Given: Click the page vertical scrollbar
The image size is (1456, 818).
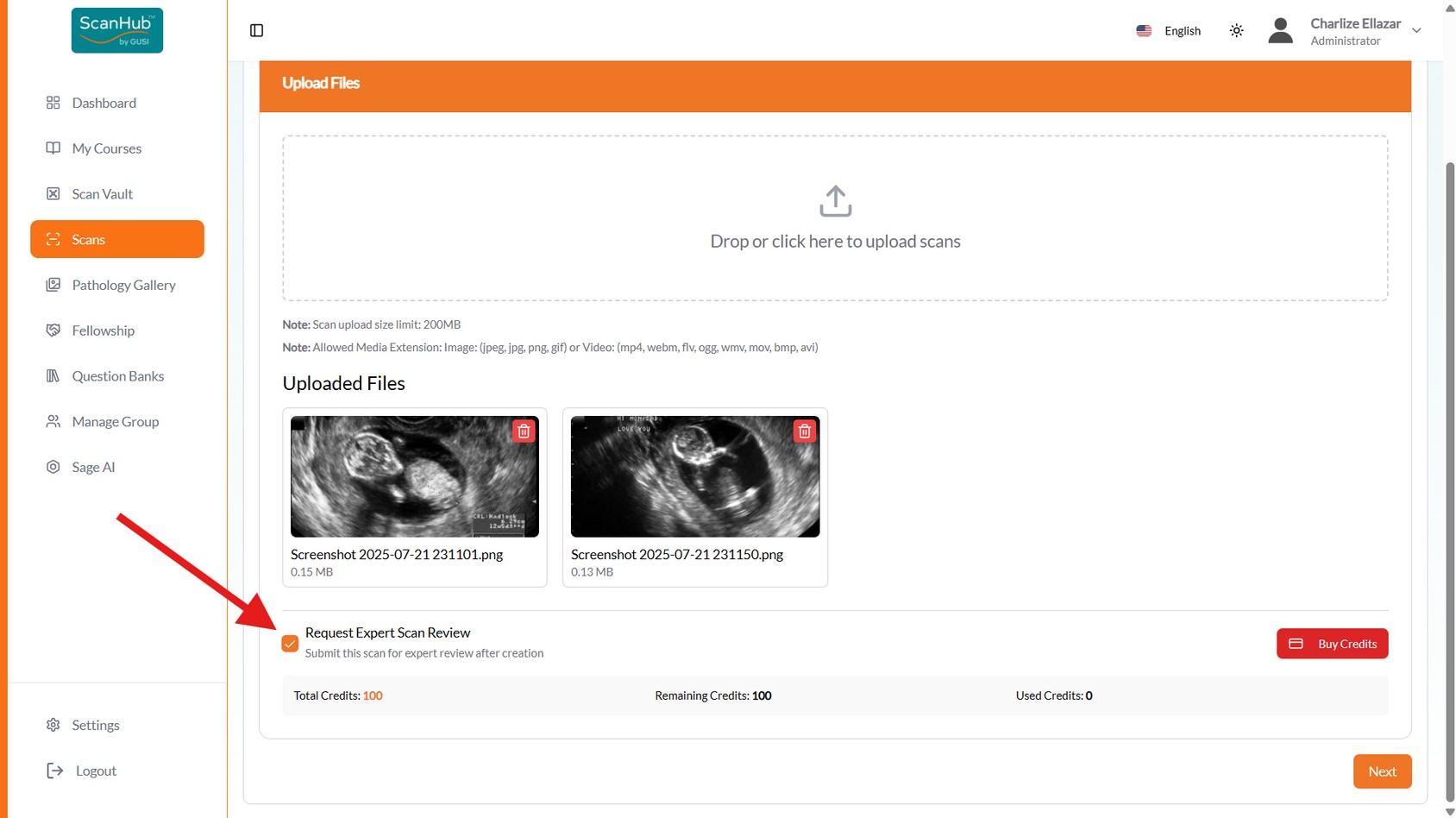Looking at the screenshot, I should tap(1450, 481).
